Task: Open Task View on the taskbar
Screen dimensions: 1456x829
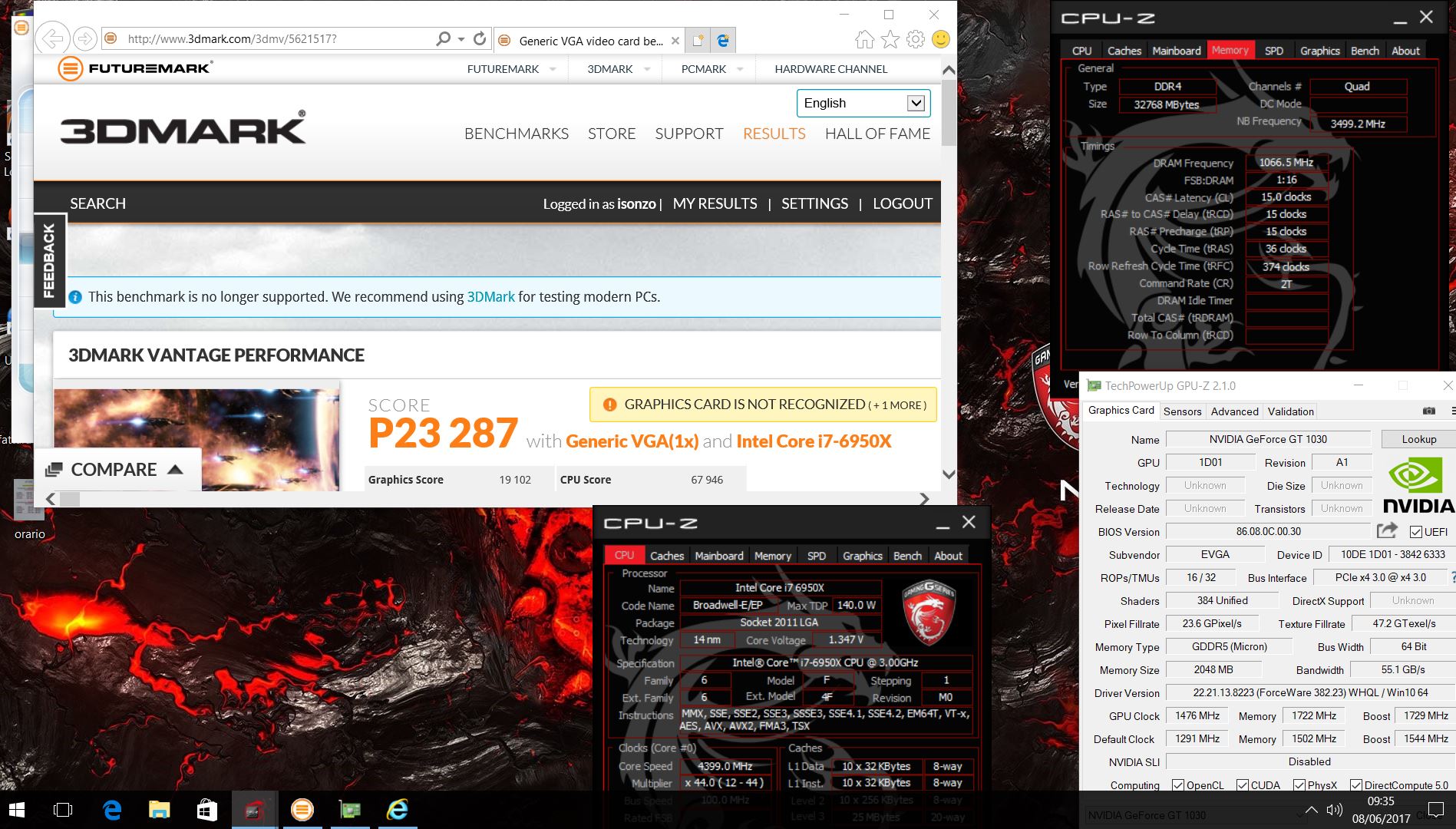Action: coord(63,810)
